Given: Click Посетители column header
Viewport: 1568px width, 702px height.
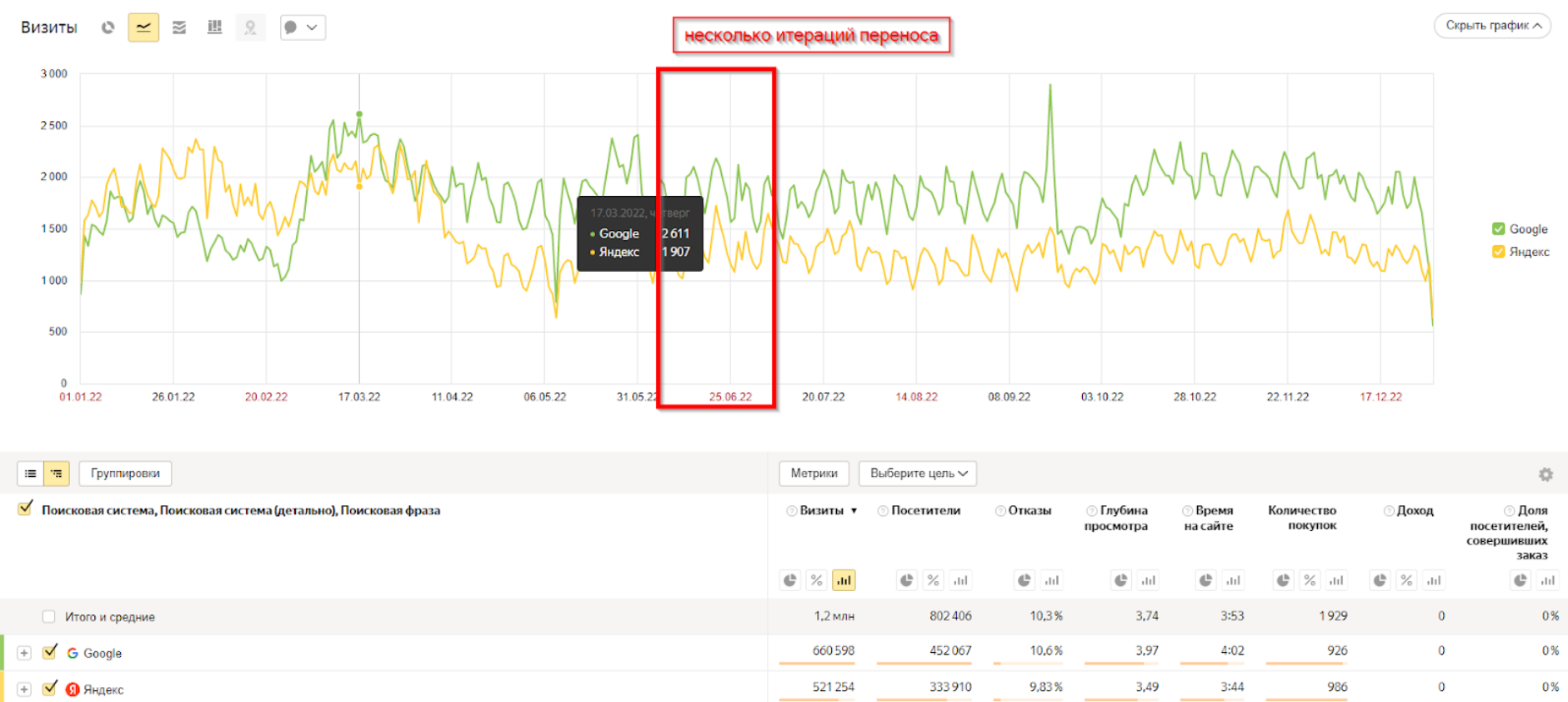Looking at the screenshot, I should 925,510.
